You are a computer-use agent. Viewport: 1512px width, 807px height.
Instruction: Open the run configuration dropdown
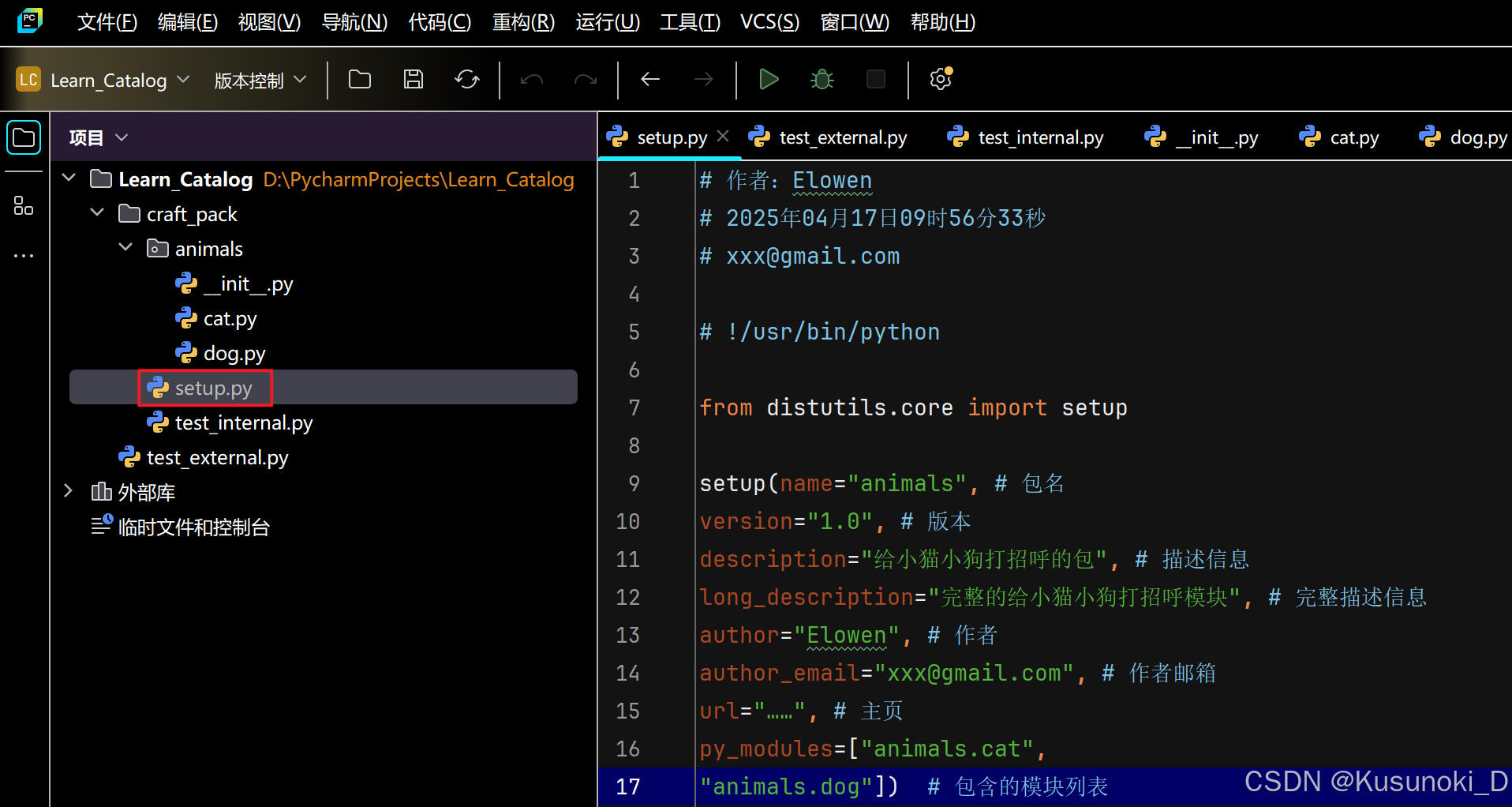[117, 79]
